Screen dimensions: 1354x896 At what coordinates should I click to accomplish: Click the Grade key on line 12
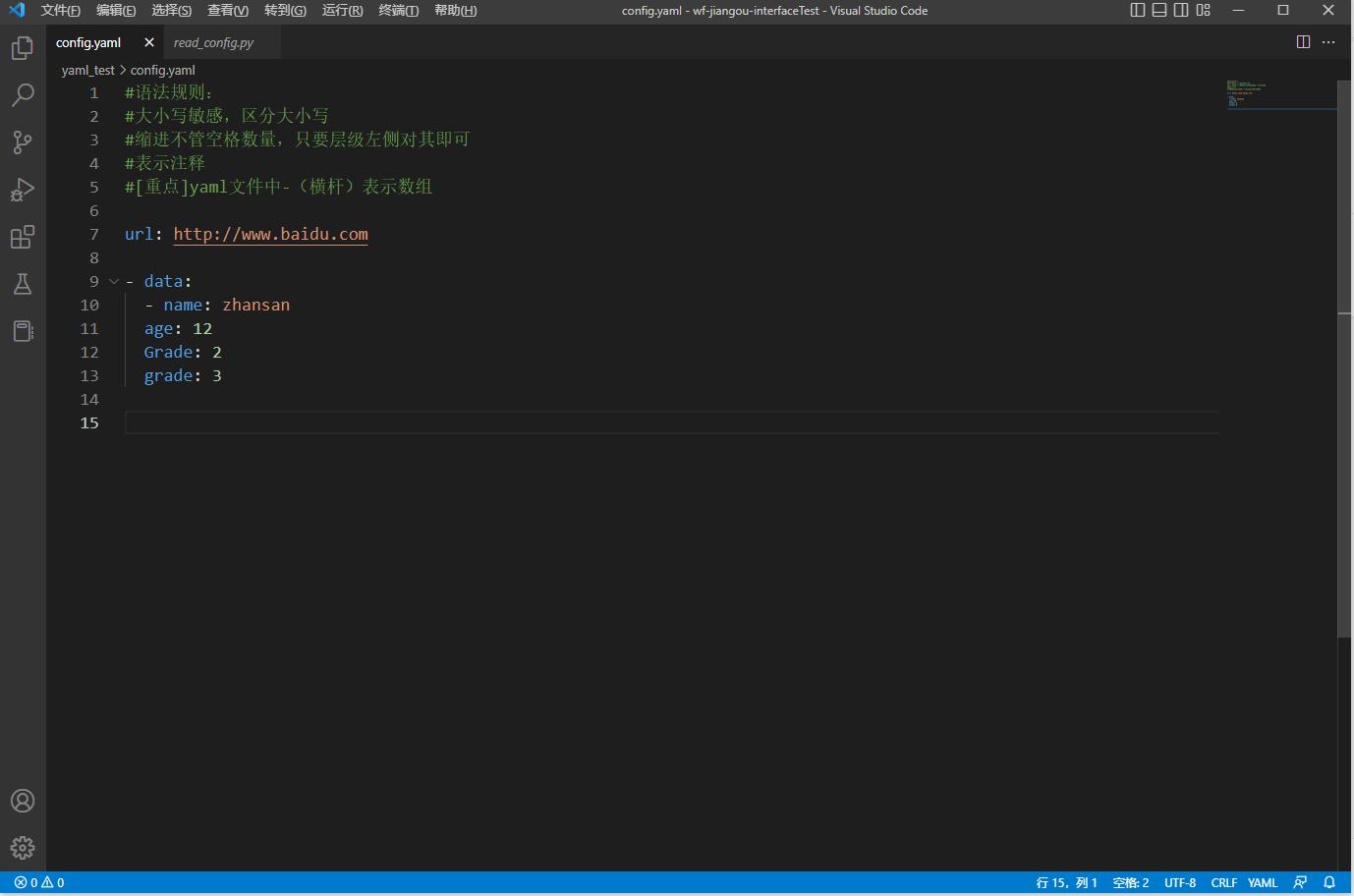click(168, 352)
